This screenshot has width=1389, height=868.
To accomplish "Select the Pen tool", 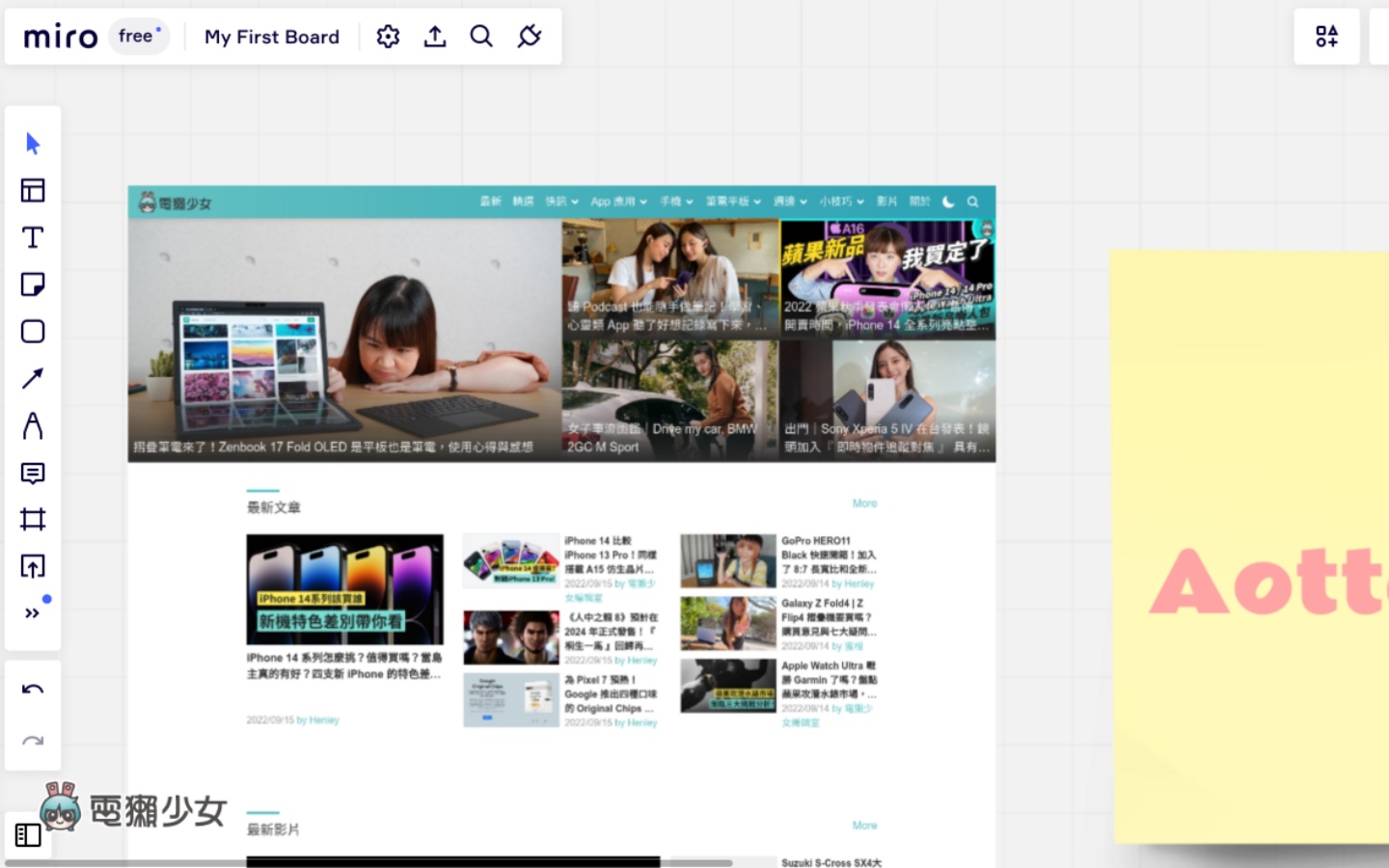I will coord(33,425).
